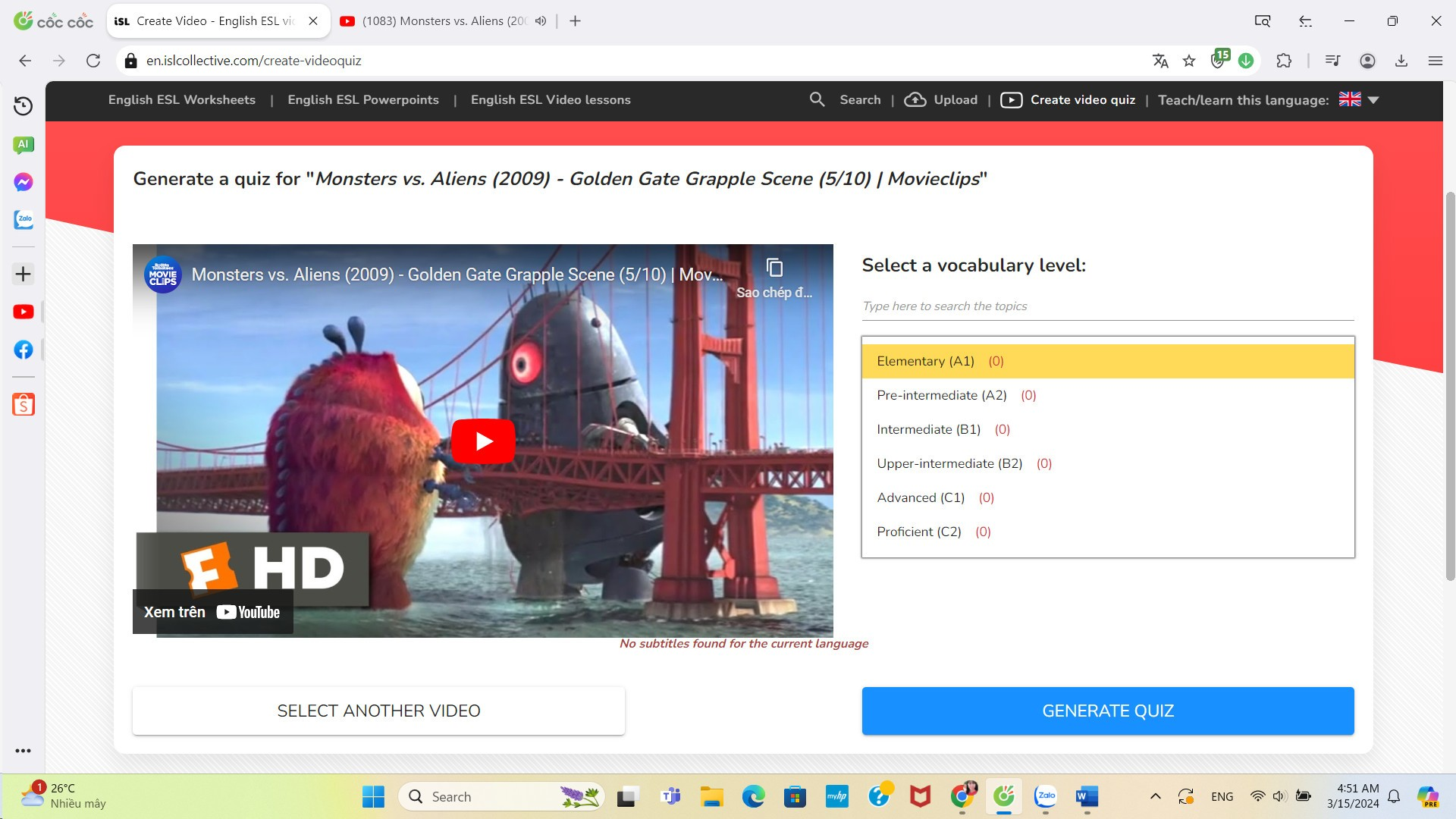The width and height of the screenshot is (1456, 819).
Task: Go back to the previous page
Action: (25, 61)
